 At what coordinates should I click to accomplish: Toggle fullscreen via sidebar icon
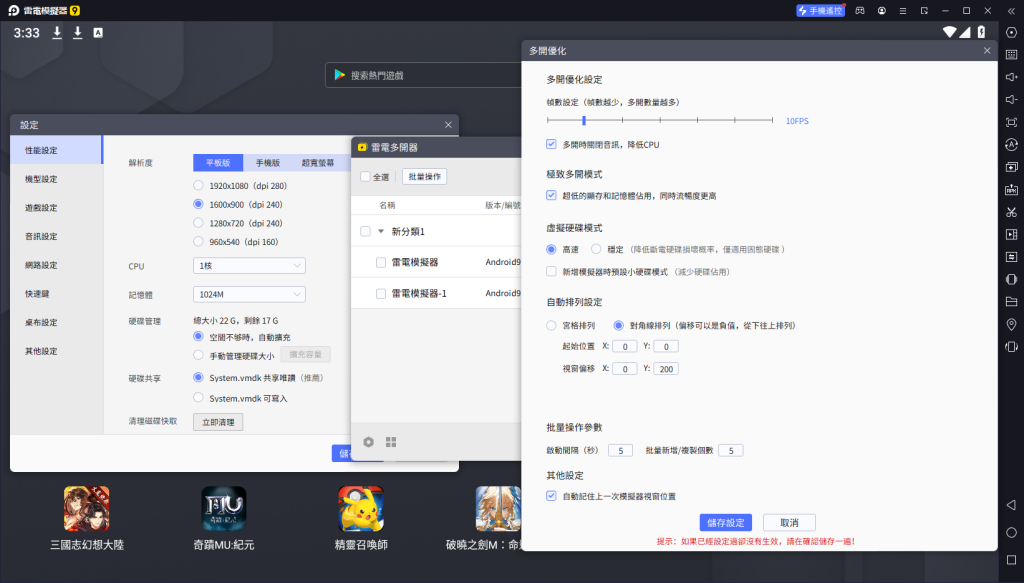[1011, 122]
